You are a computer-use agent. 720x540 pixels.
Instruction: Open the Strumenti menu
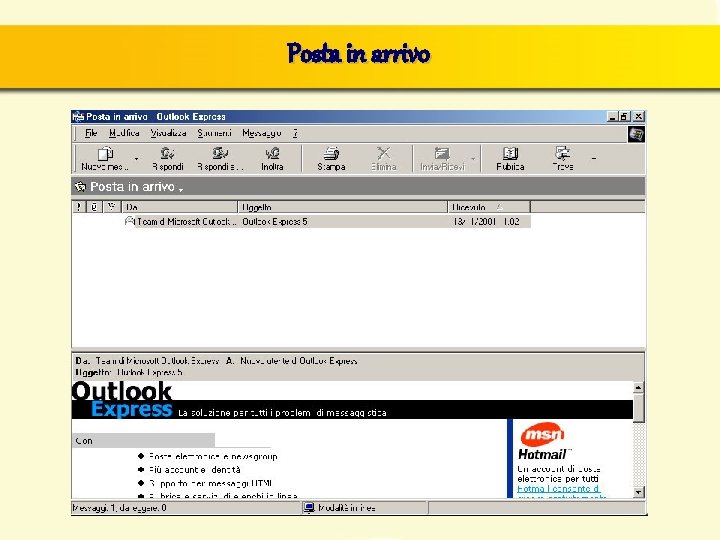[214, 133]
